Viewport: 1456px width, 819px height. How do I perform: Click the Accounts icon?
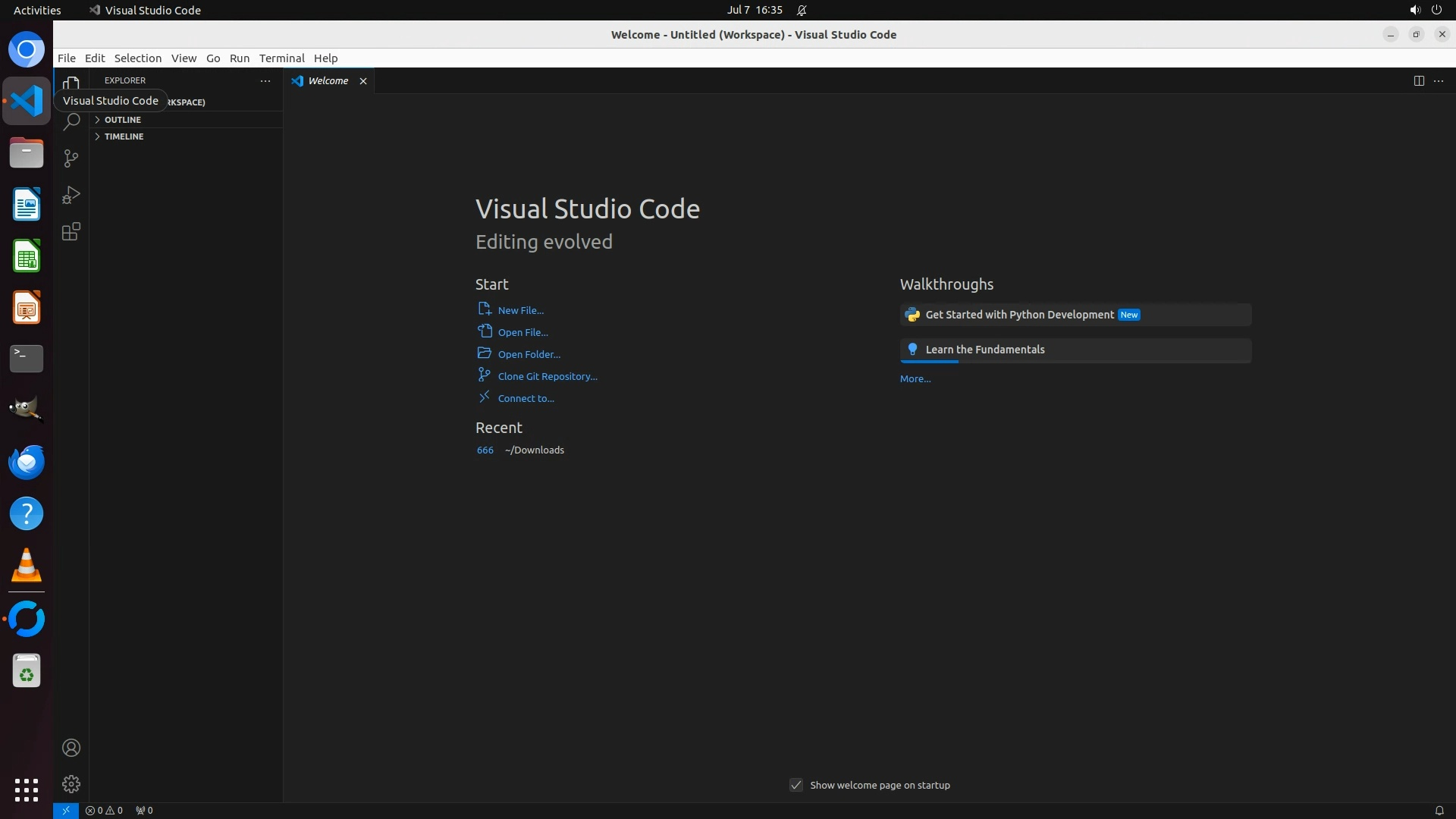[71, 748]
